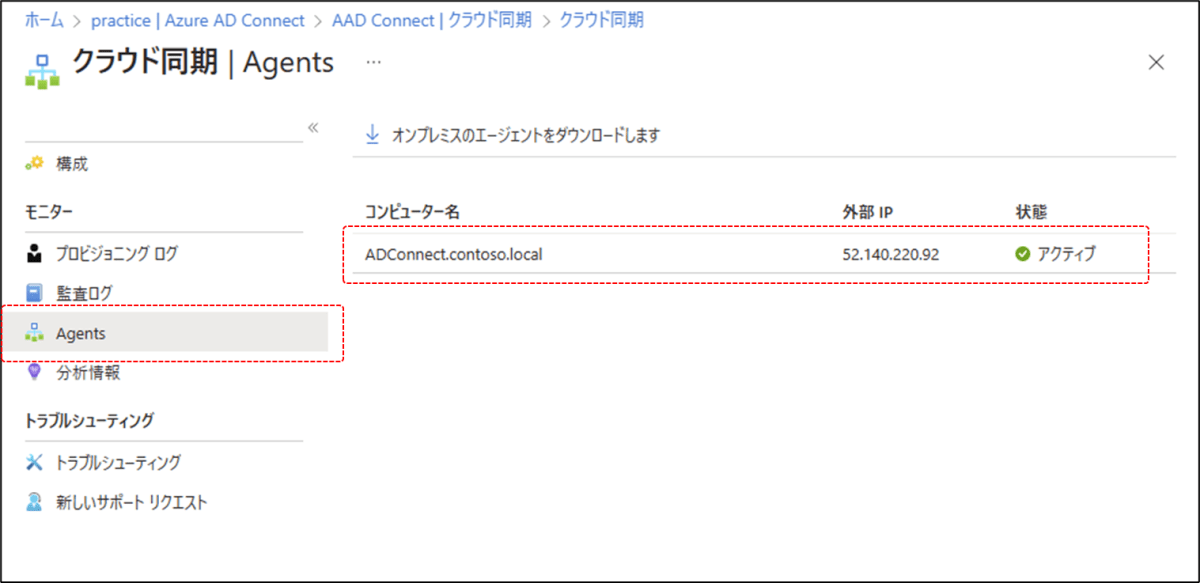Click the 外部 IP column header
This screenshot has height=583, width=1200.
[868, 212]
